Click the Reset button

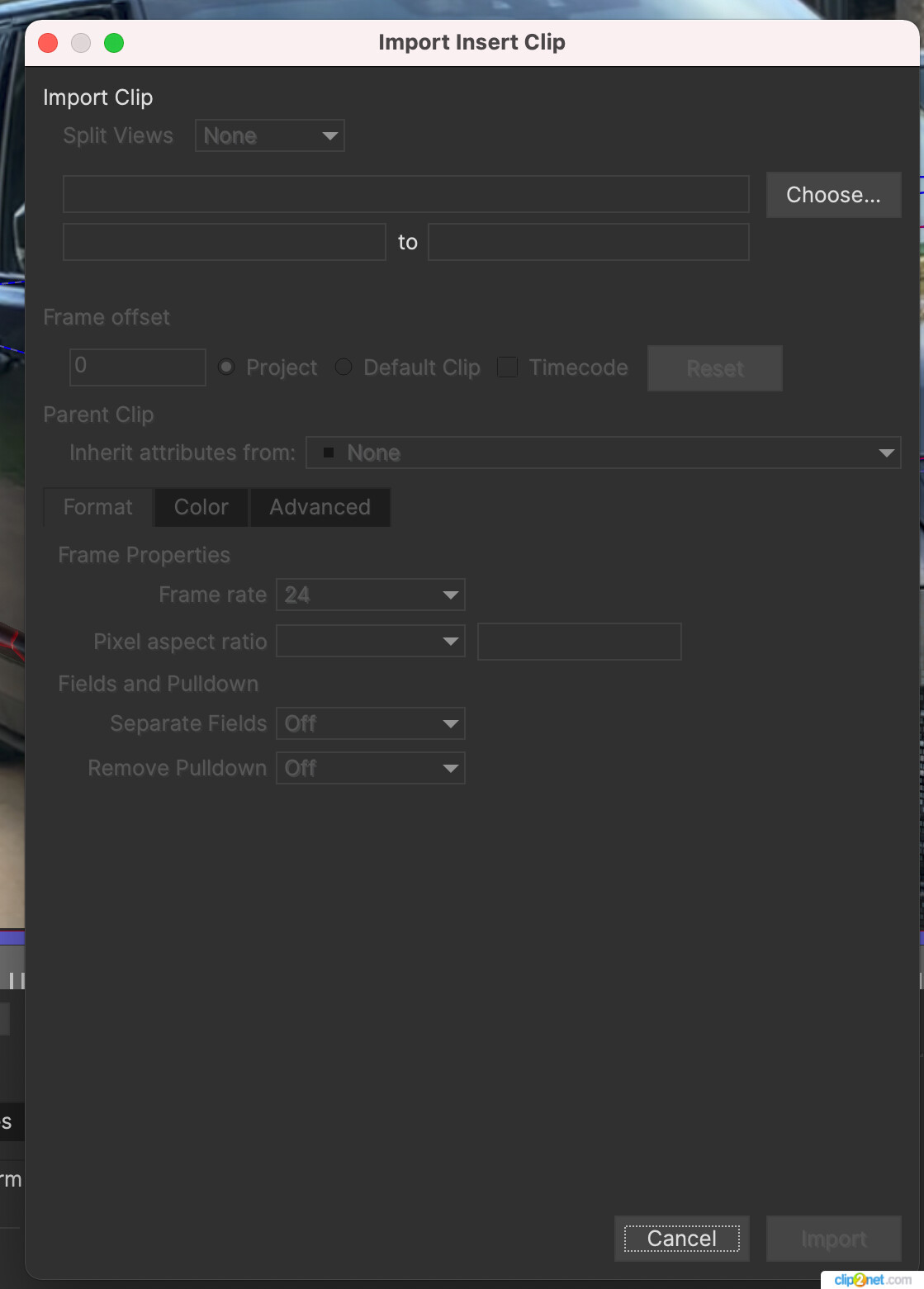[x=714, y=368]
